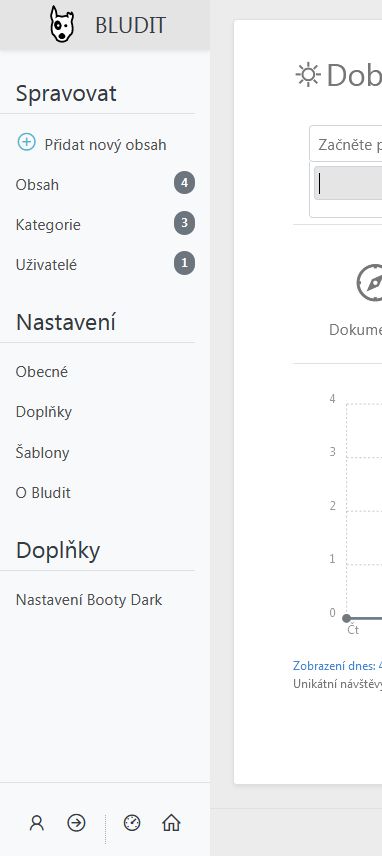Click the Čt chart data point
The image size is (382, 856).
(x=346, y=618)
